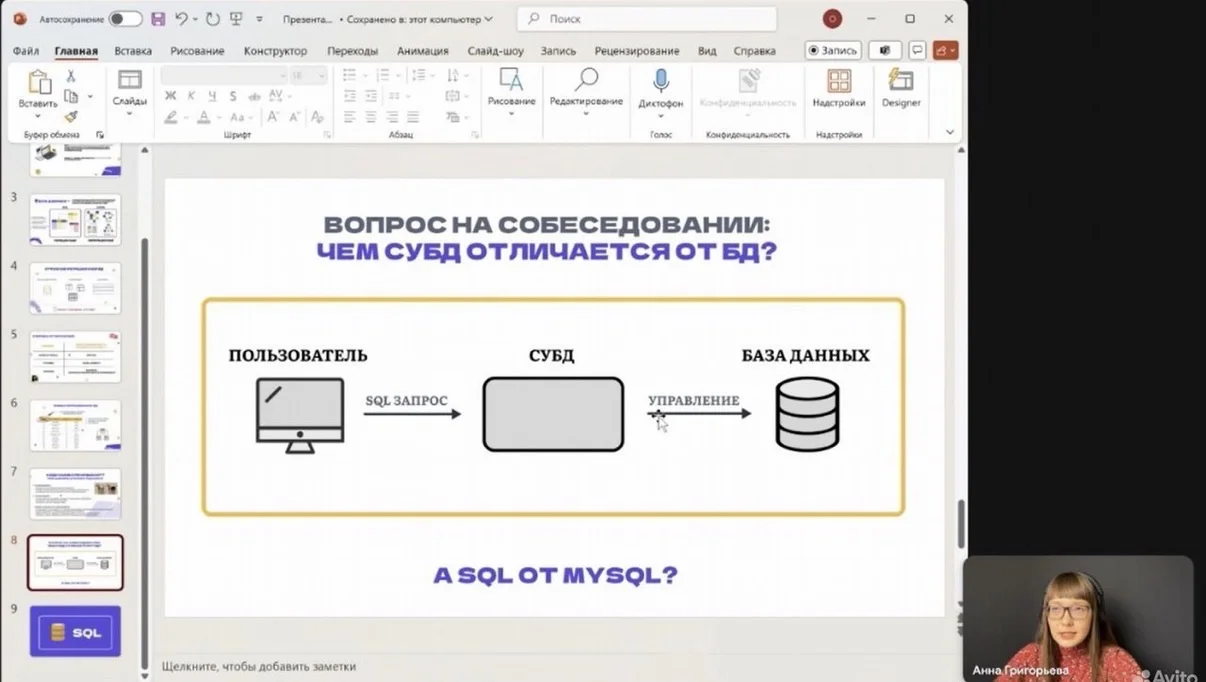
Task: Open the Рисование shapes tool
Action: pos(511,80)
